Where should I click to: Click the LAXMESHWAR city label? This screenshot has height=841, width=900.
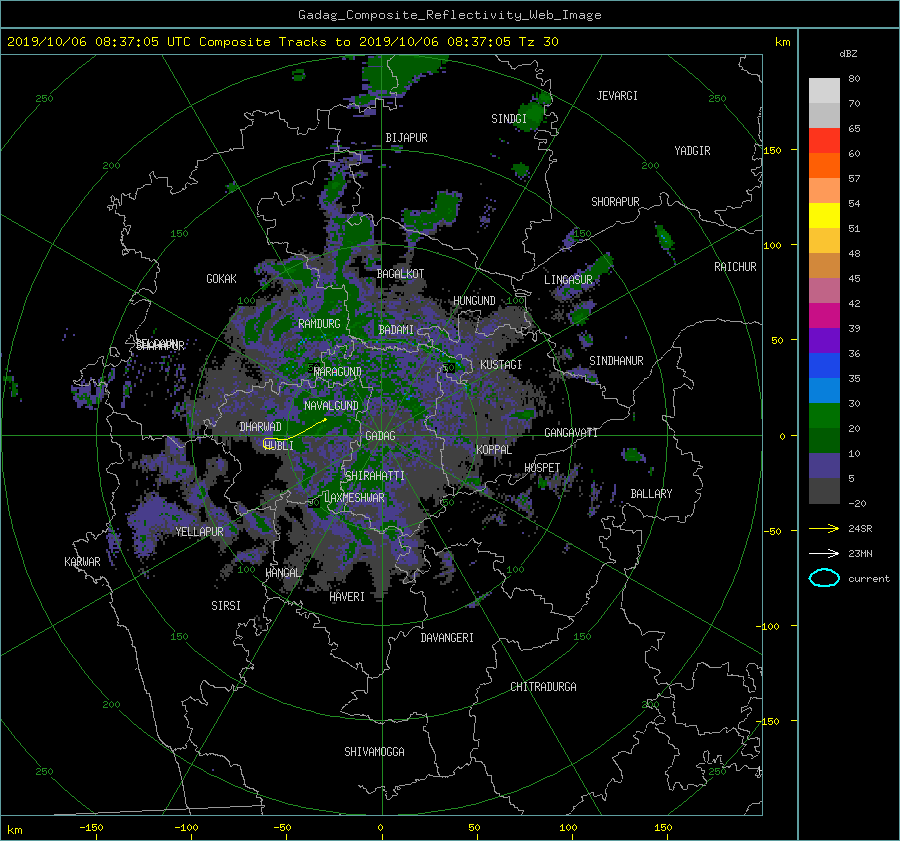[x=354, y=498]
